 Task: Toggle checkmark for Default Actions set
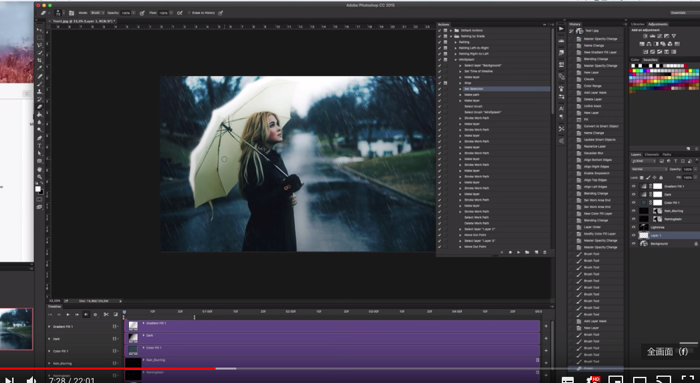pyautogui.click(x=439, y=30)
